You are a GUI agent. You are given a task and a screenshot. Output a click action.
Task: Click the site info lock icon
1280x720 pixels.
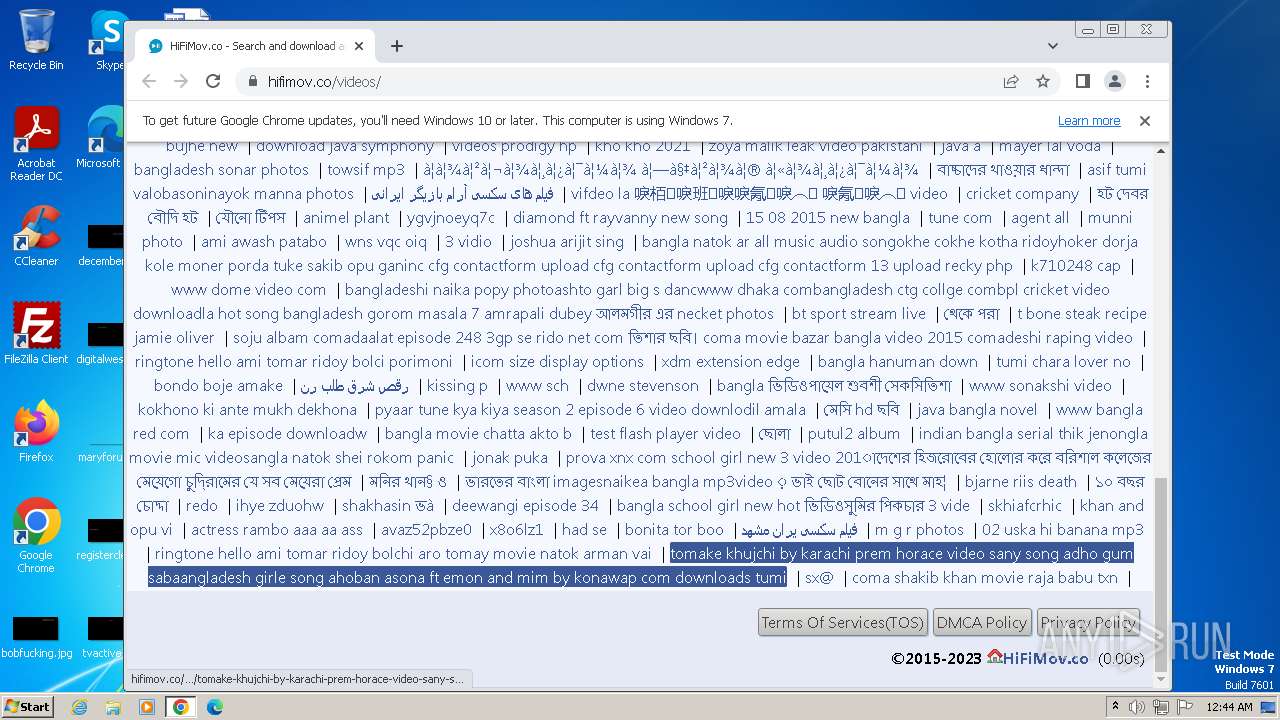(x=252, y=82)
